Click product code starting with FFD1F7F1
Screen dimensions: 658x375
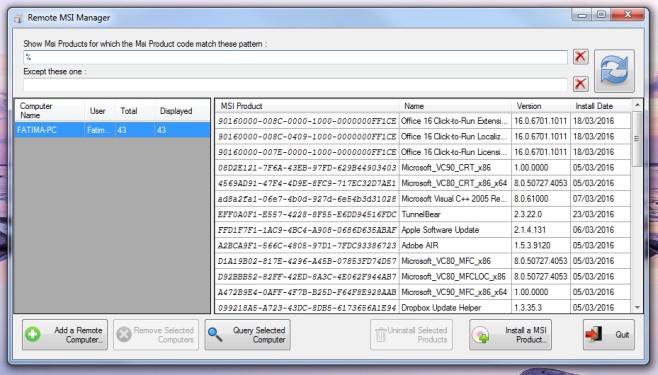[x=307, y=230]
